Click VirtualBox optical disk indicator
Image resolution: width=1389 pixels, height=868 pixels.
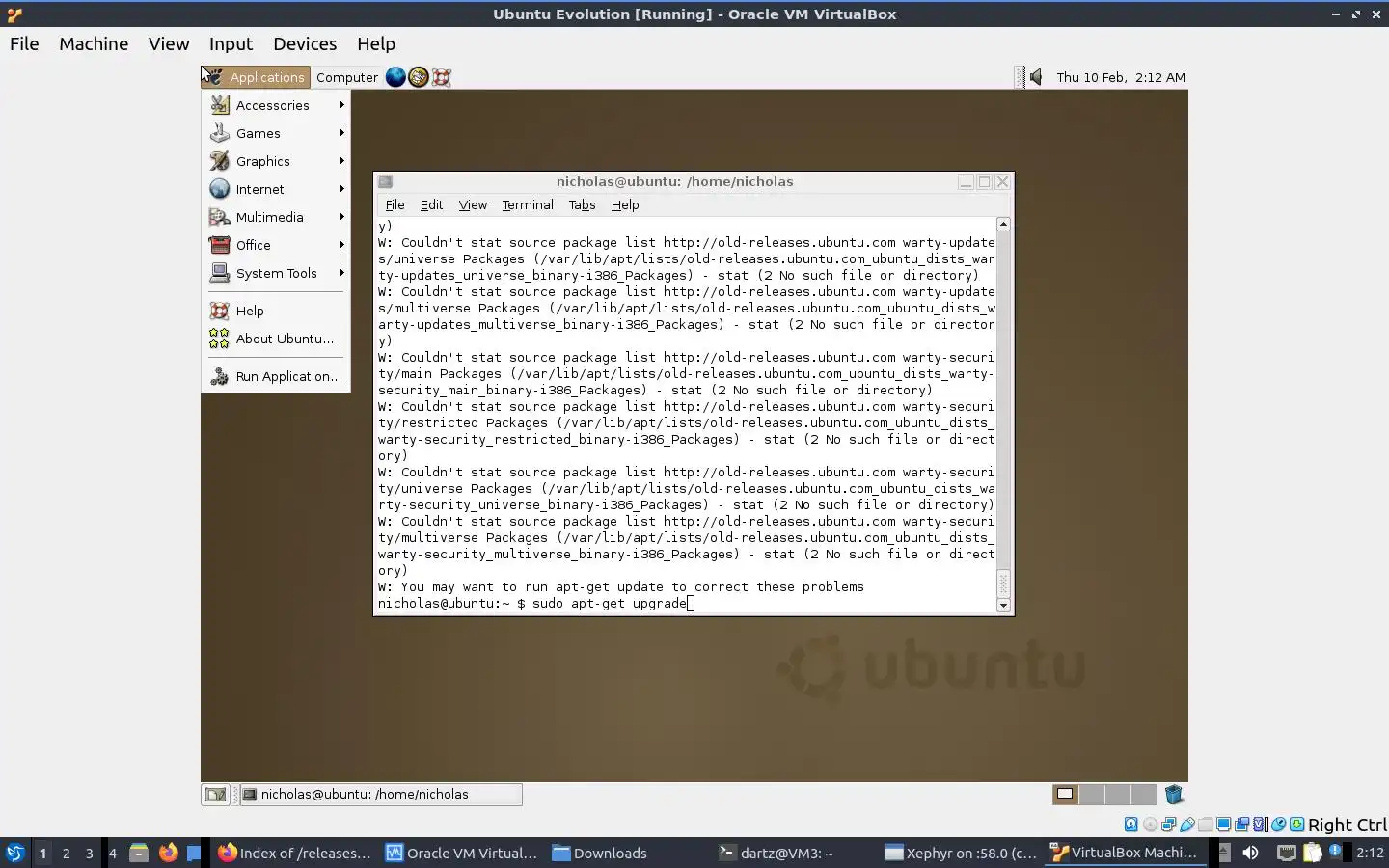point(1150,825)
